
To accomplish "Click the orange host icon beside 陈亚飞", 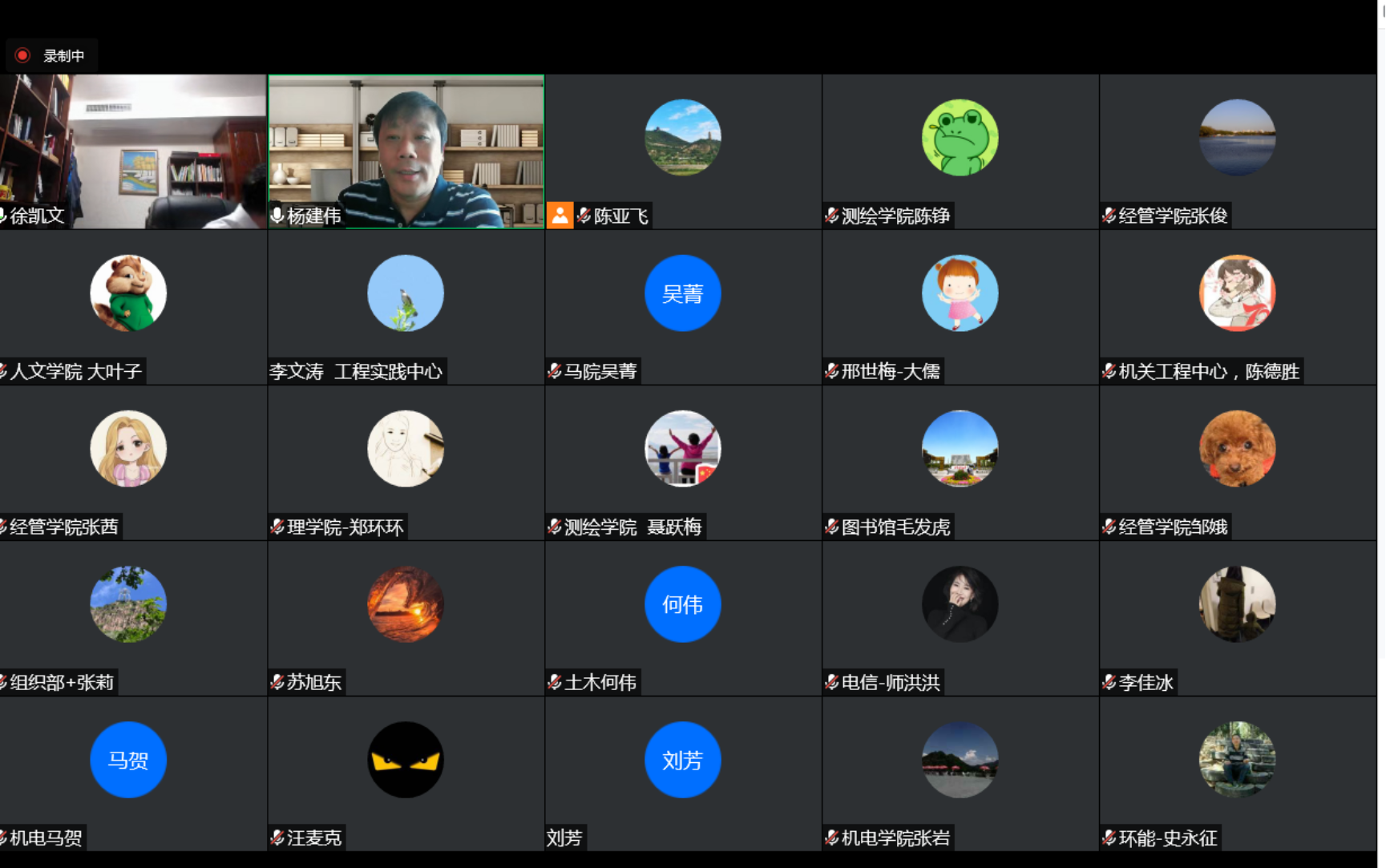I will pos(560,216).
